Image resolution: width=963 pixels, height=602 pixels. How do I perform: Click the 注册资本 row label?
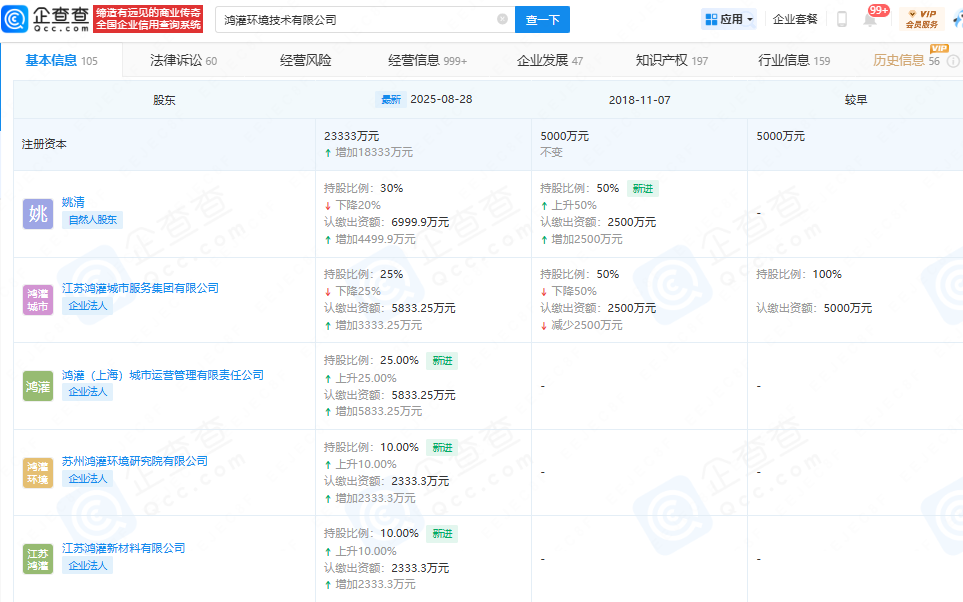point(44,144)
